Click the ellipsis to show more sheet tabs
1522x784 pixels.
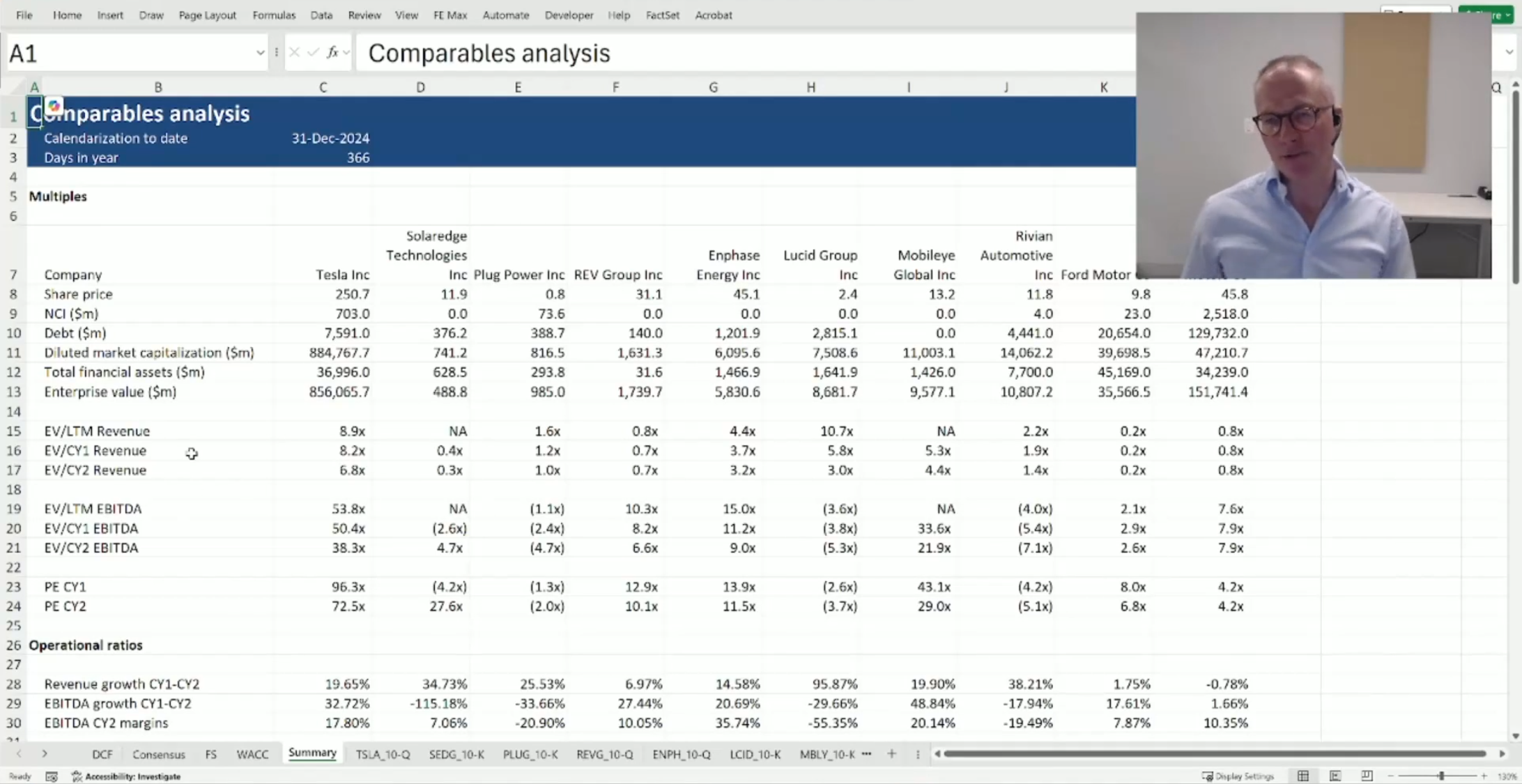(866, 754)
